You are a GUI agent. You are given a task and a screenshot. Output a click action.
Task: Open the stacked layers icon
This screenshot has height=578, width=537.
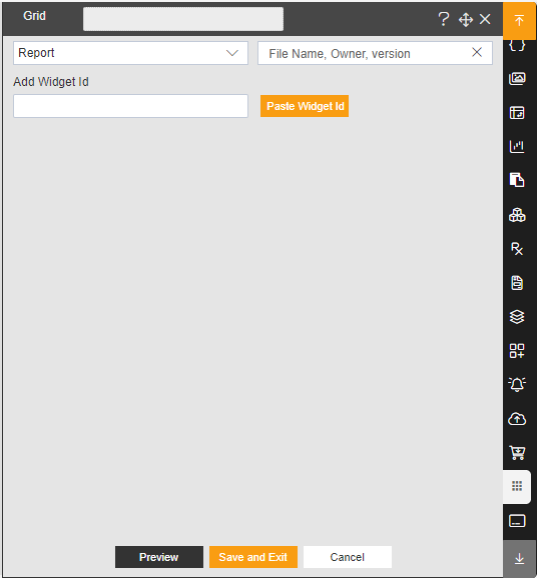point(517,317)
